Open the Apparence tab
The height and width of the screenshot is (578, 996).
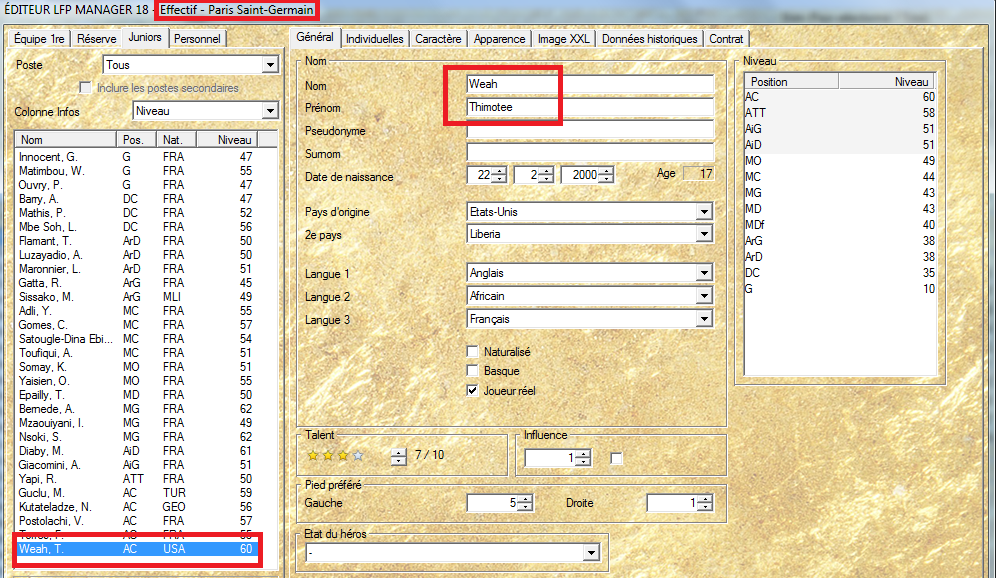pos(499,39)
